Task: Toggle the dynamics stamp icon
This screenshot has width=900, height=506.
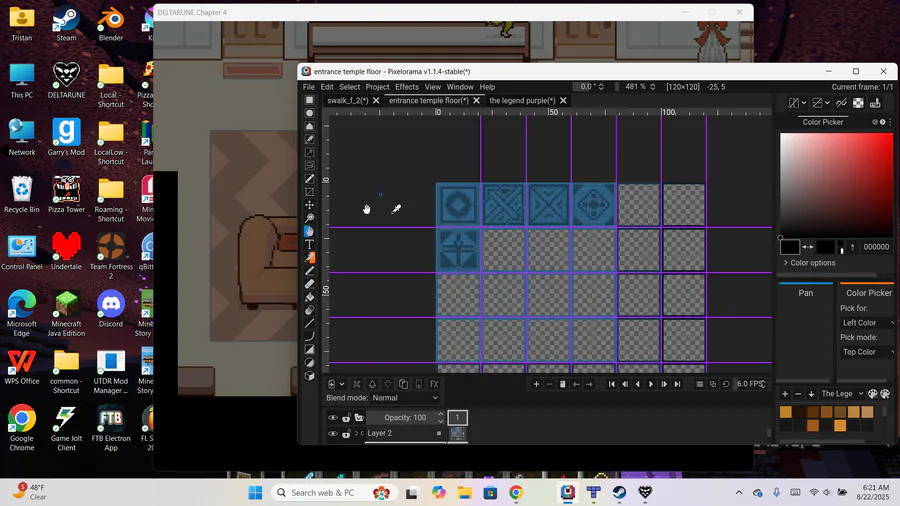Action: [x=875, y=103]
